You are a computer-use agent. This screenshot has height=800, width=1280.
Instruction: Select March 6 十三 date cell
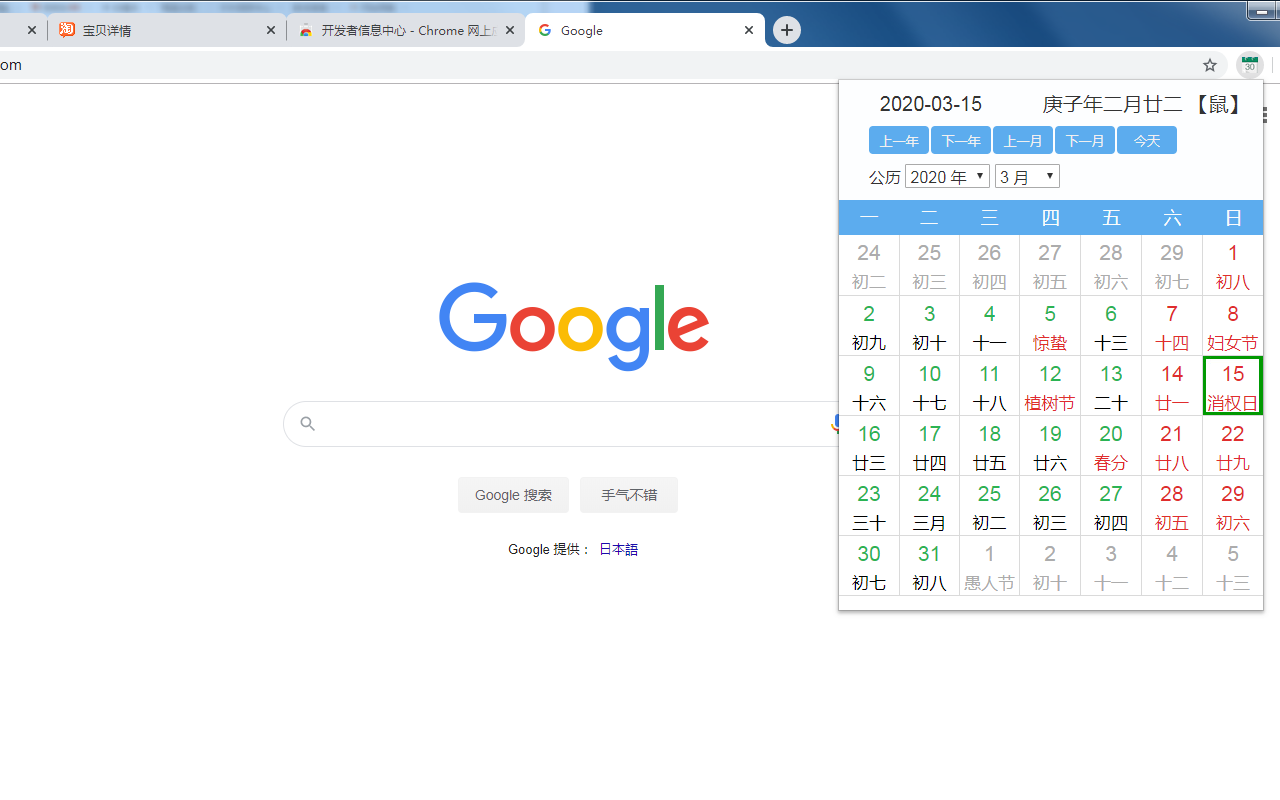1111,326
